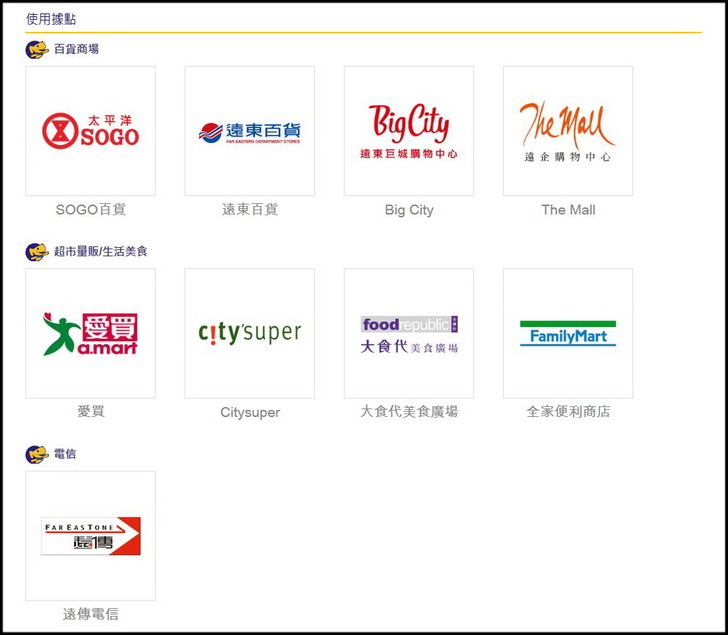Select the city'super logo tile
This screenshot has height=635, width=728.
[250, 333]
